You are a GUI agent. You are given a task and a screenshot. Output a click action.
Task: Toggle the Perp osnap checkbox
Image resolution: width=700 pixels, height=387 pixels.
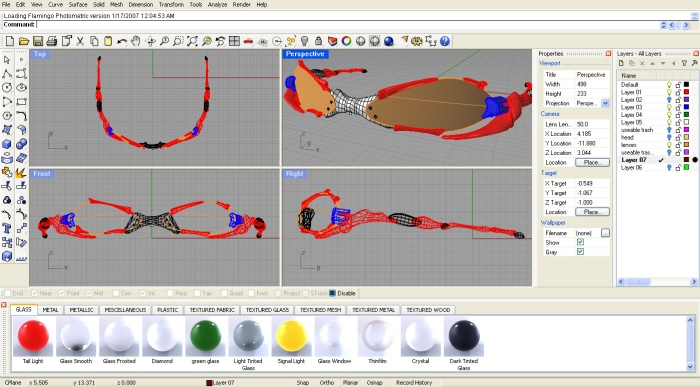point(170,293)
